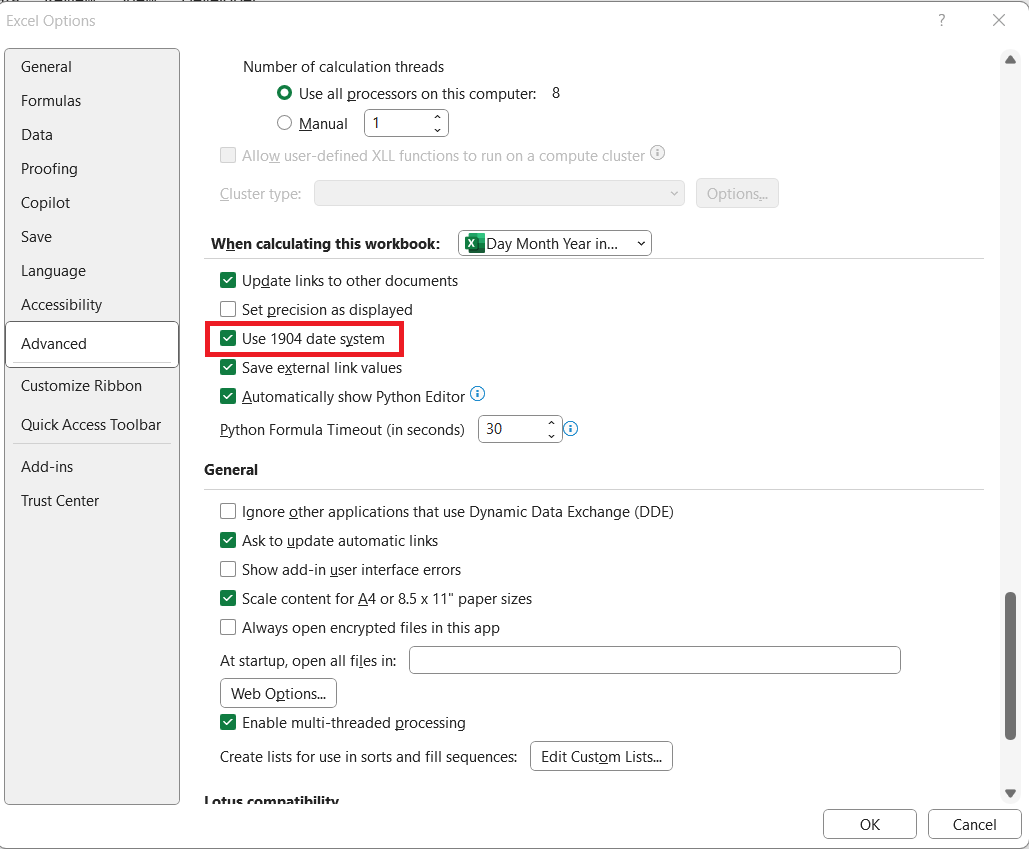Toggle Automatically show Python Editor checkbox
Screen dimensions: 1029x849
tap(228, 396)
